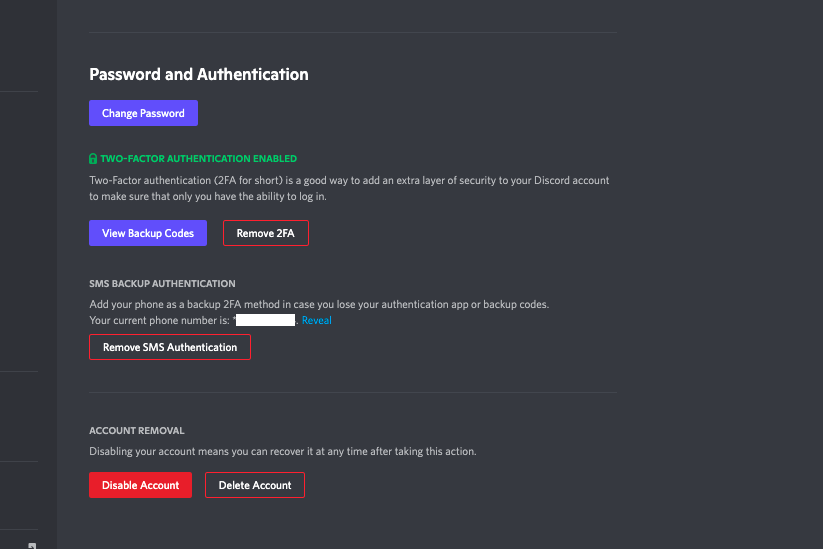Screen dimensions: 823x549
Task: Click "Your current phone number is" label
Action: (x=160, y=320)
